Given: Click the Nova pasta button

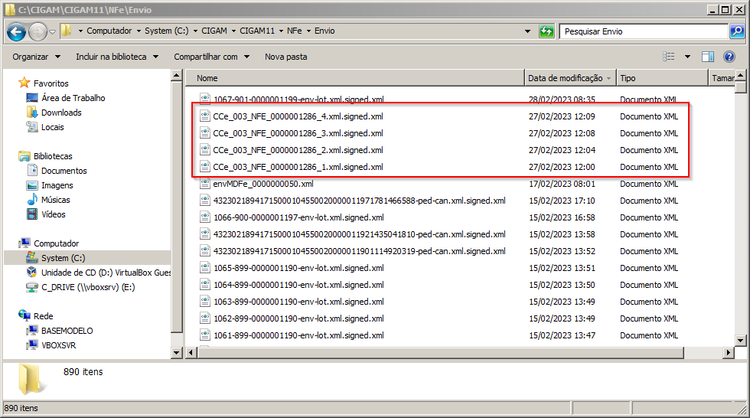Looking at the screenshot, I should 286,57.
